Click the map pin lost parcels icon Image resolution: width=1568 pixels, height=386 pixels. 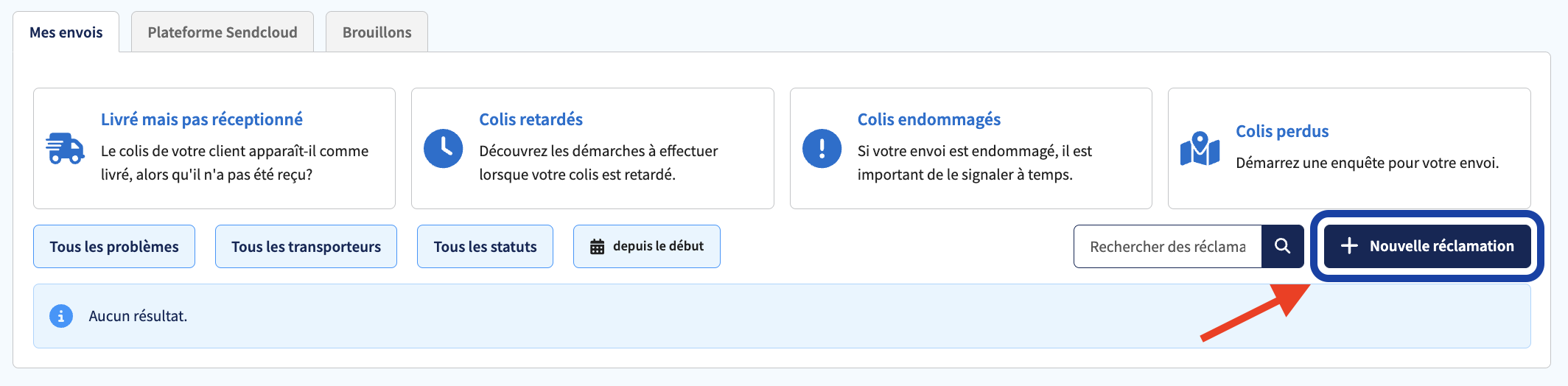pyautogui.click(x=1200, y=149)
